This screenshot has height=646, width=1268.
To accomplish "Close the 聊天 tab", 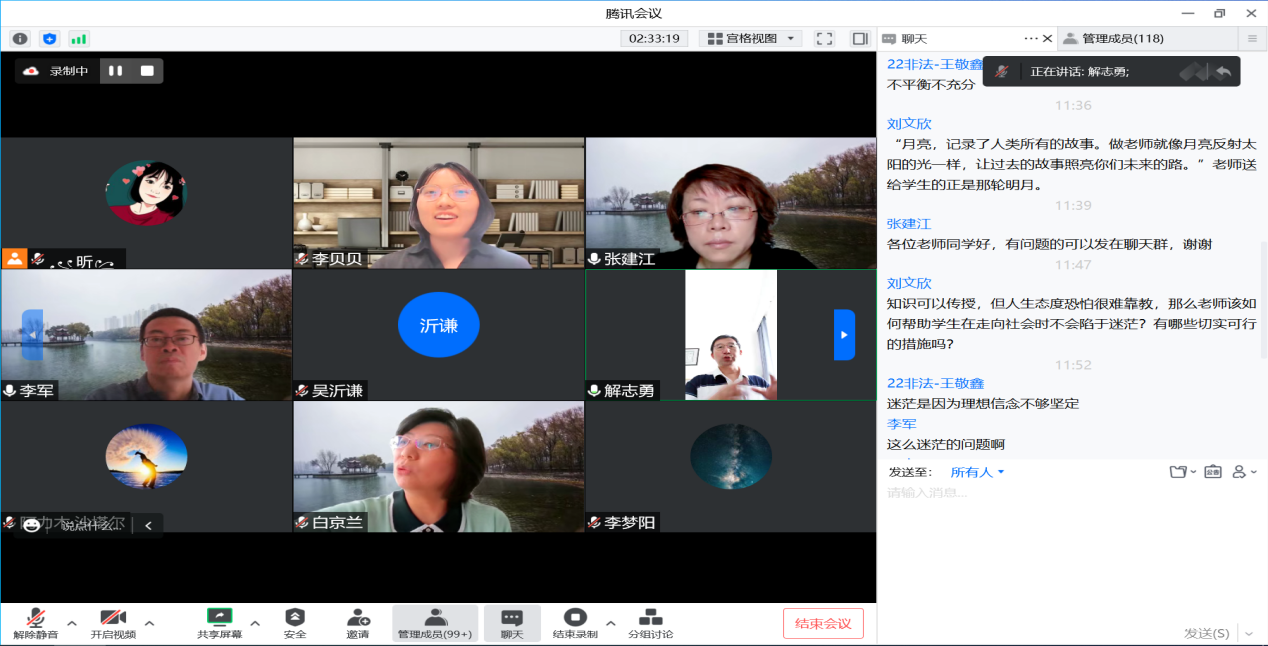I will (x=1048, y=39).
